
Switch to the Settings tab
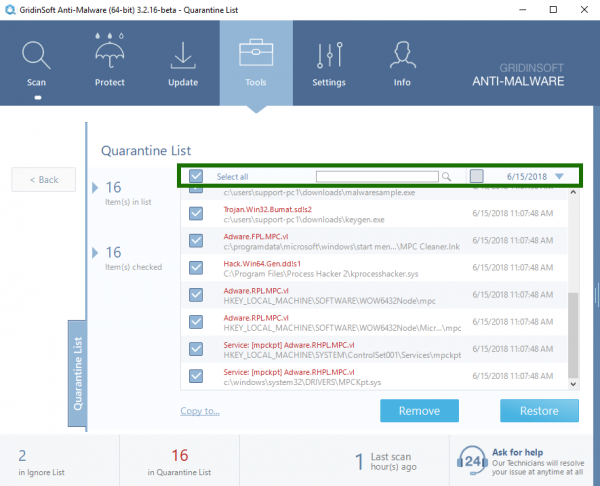(x=329, y=63)
